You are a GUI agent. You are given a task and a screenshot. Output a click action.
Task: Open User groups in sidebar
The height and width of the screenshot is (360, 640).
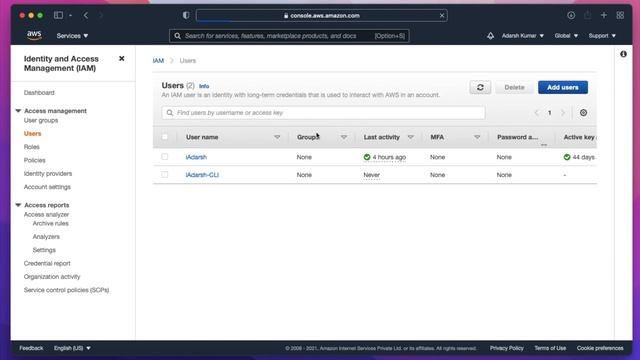pyautogui.click(x=41, y=120)
